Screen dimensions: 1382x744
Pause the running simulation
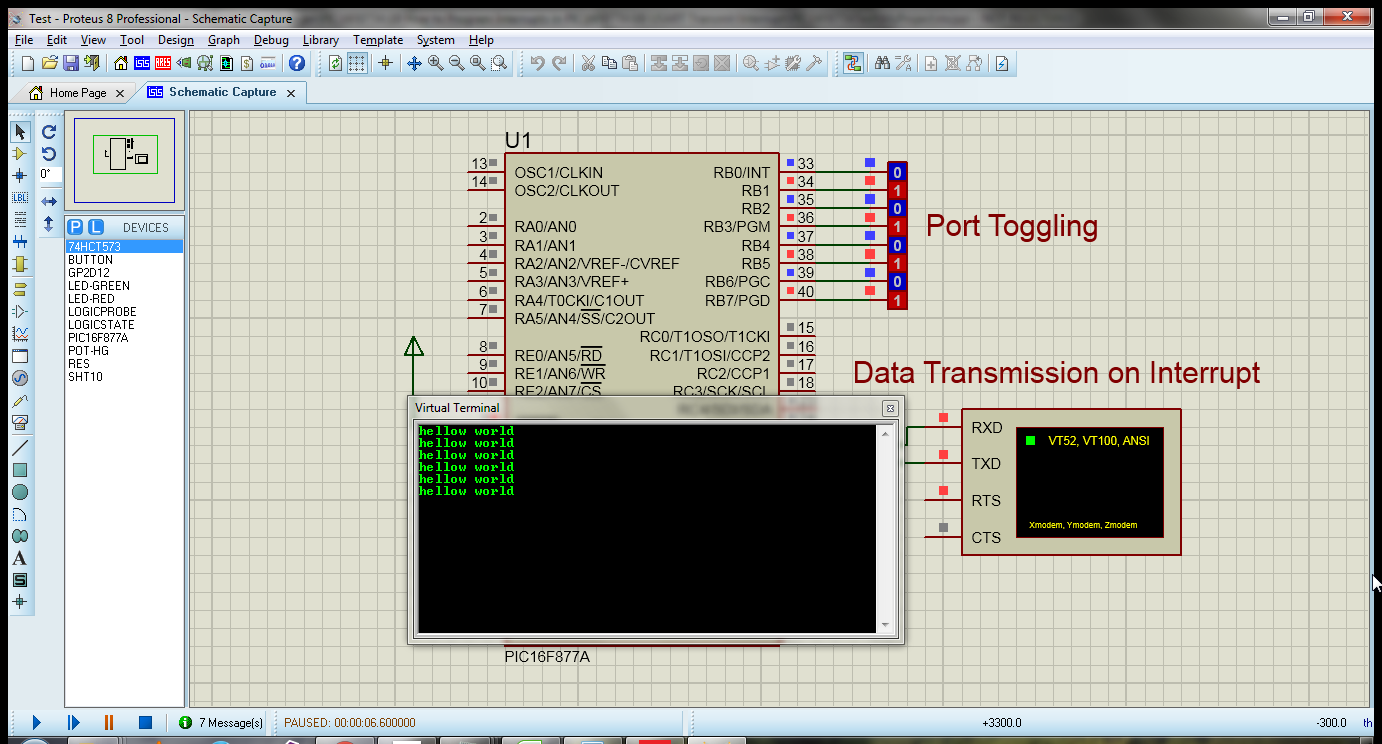point(108,722)
